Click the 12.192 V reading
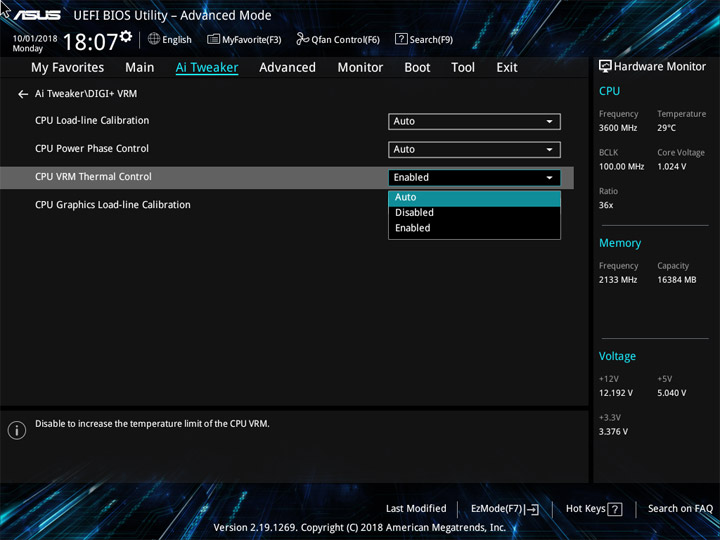 (x=616, y=393)
